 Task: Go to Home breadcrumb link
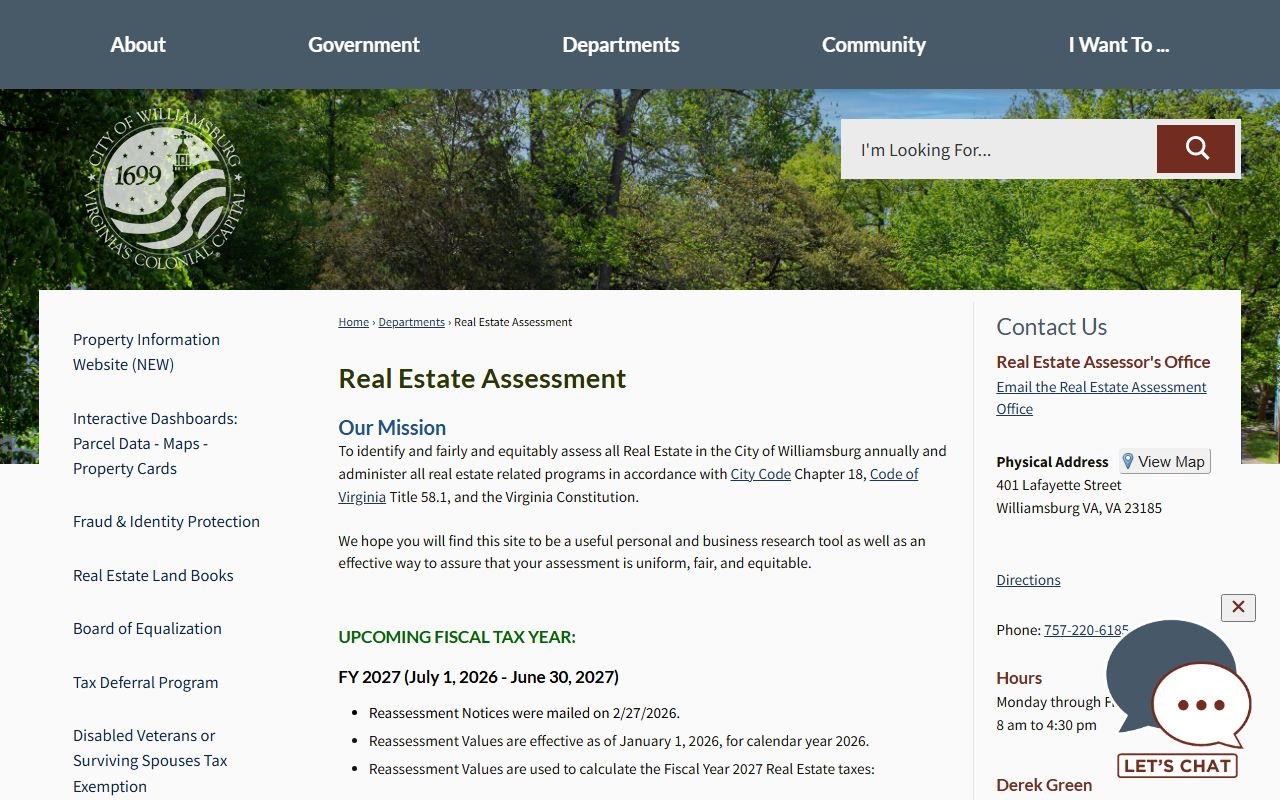click(x=354, y=322)
